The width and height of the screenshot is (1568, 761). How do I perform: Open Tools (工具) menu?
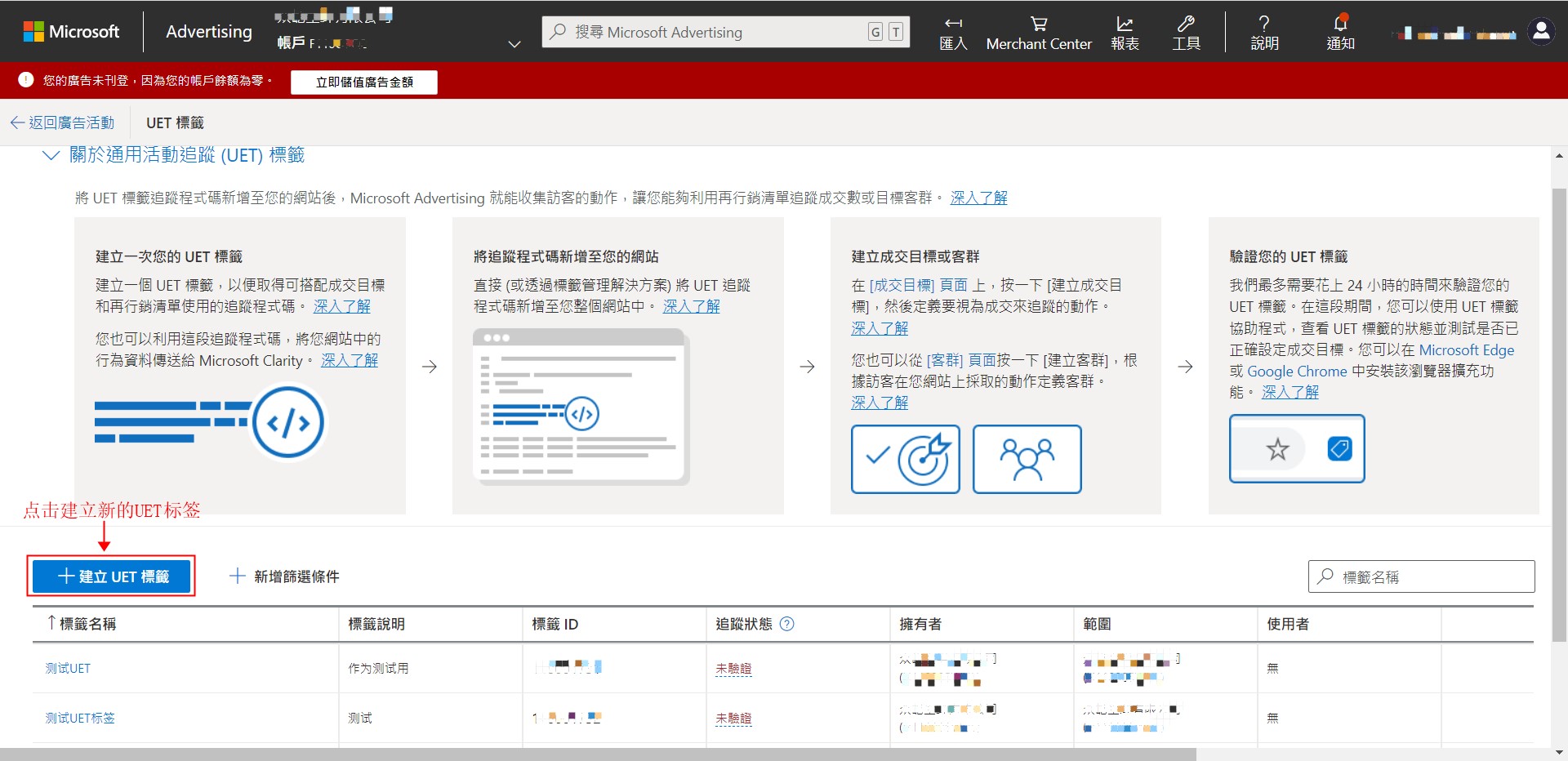pos(1186,33)
